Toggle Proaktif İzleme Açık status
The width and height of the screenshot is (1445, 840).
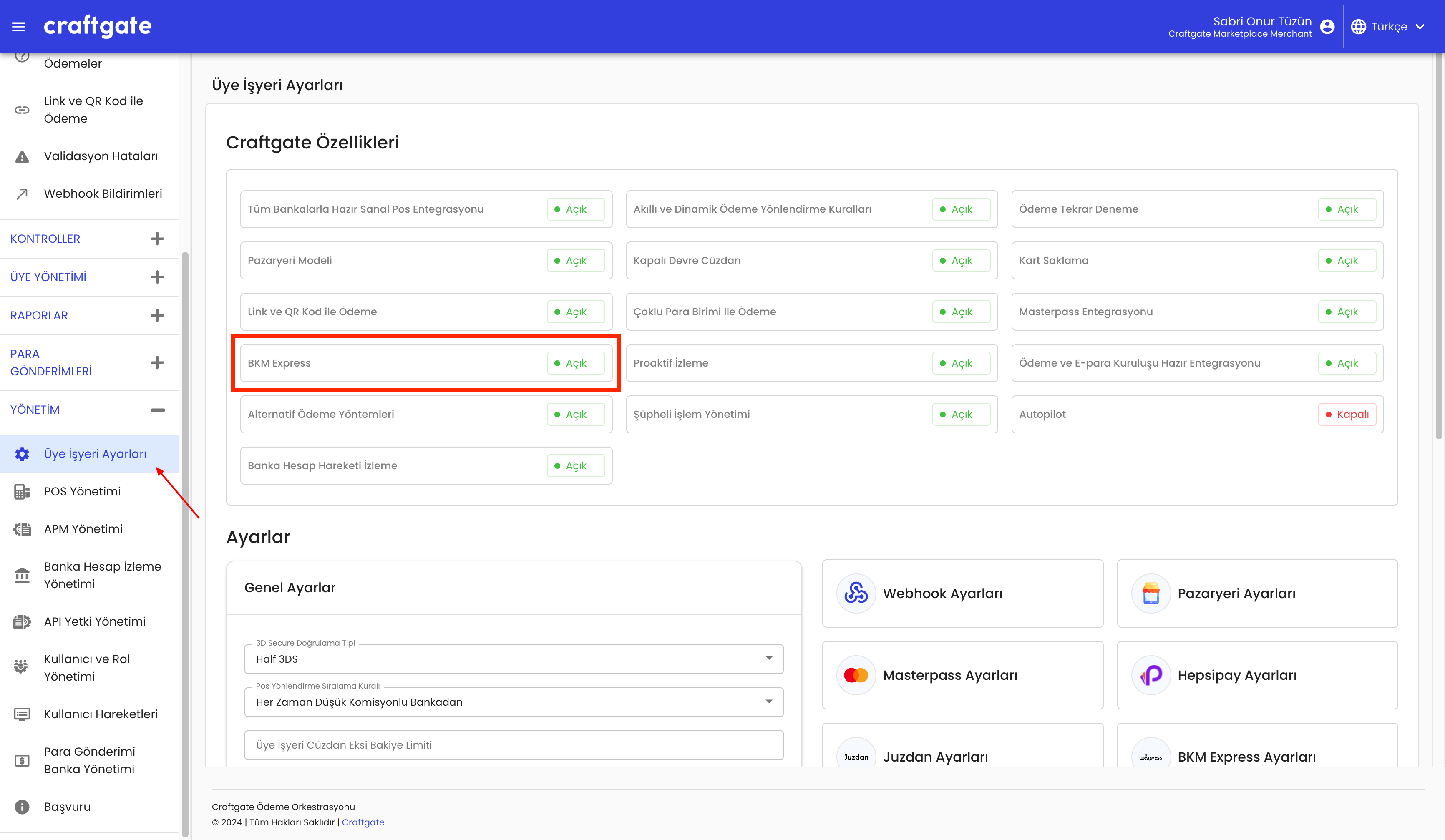(x=961, y=363)
